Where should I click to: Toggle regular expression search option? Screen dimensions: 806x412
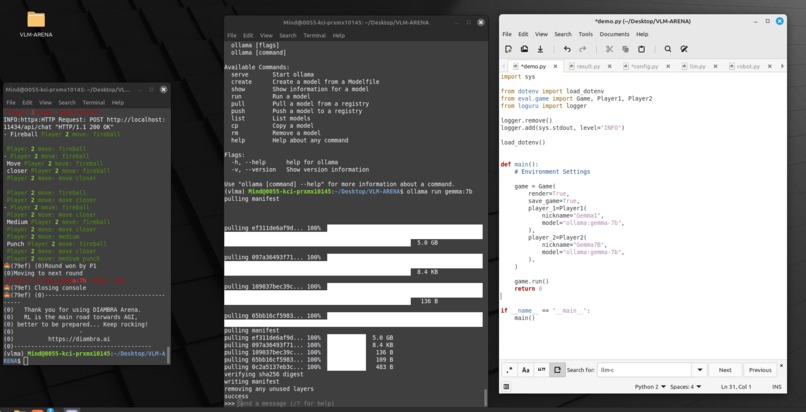point(509,370)
